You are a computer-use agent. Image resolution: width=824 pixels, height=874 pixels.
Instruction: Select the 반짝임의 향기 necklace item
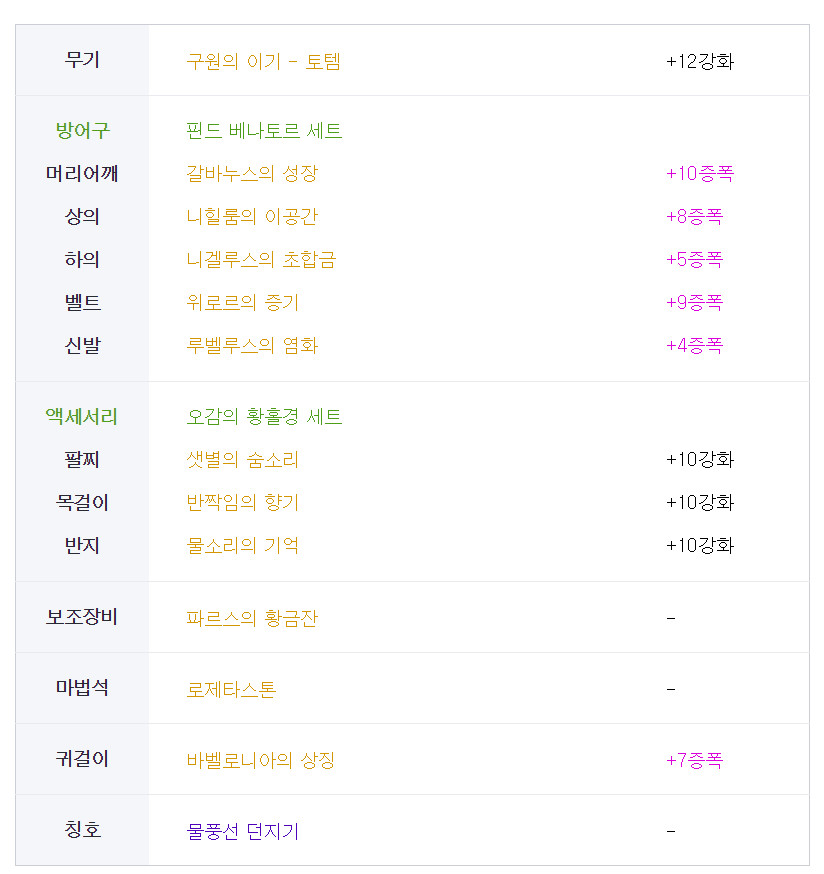pos(243,502)
